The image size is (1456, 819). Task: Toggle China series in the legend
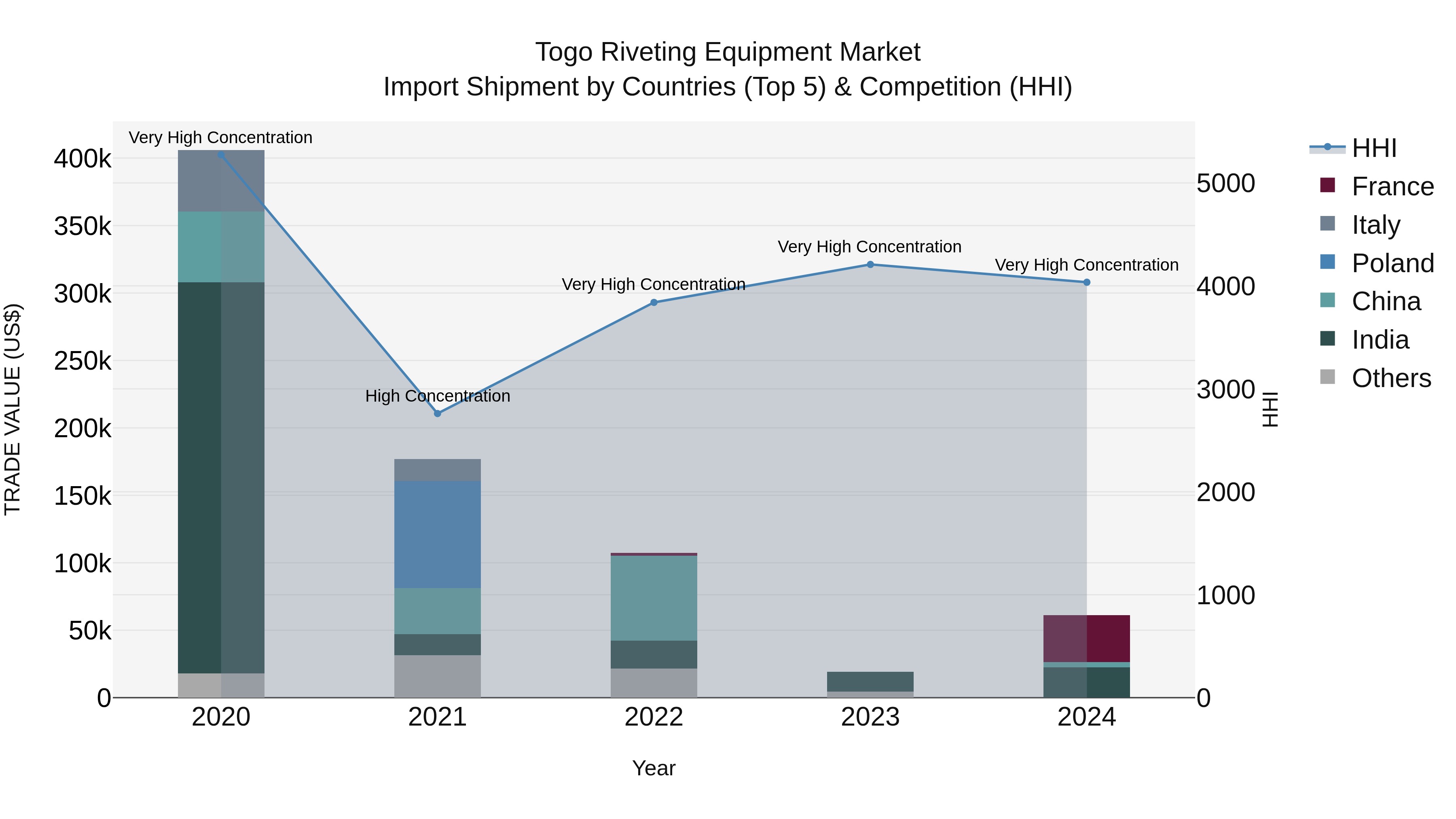point(1370,301)
